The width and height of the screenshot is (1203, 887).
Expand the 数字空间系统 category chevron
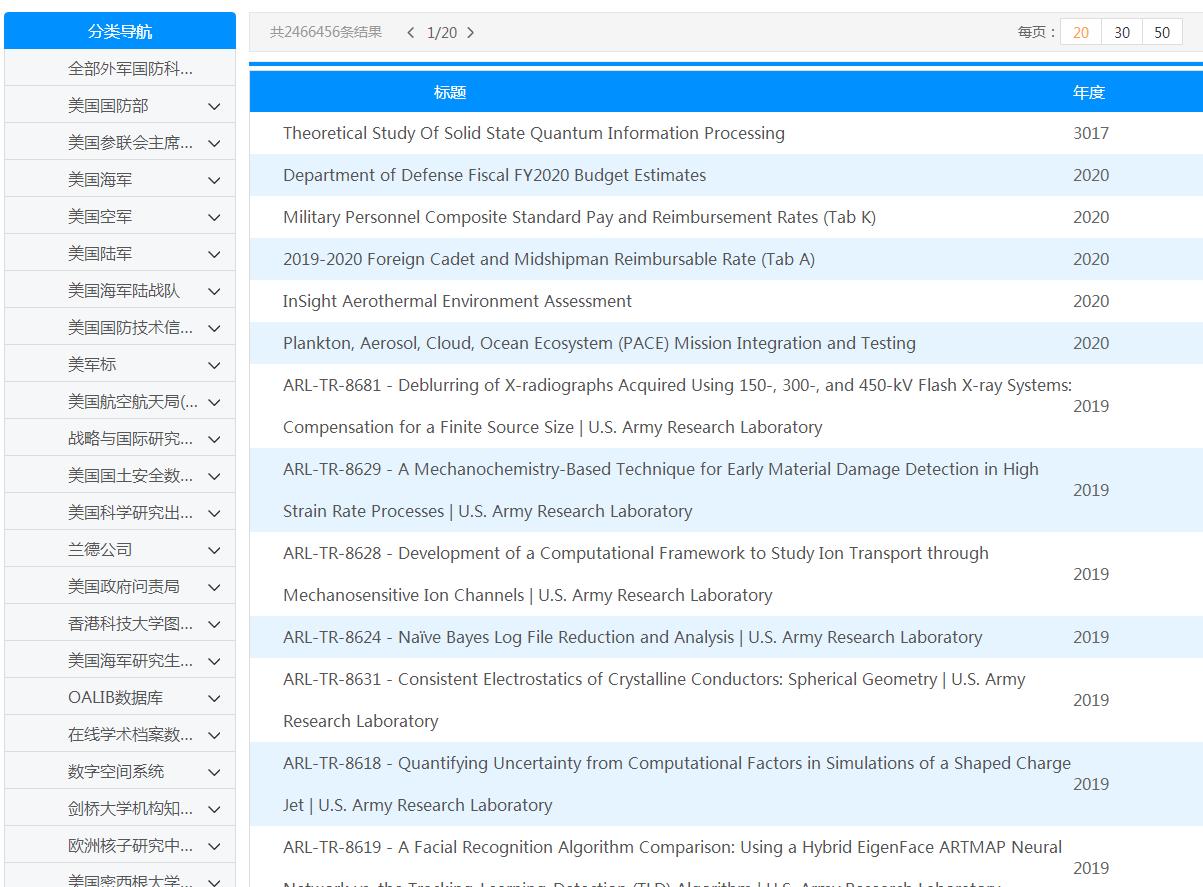[214, 772]
